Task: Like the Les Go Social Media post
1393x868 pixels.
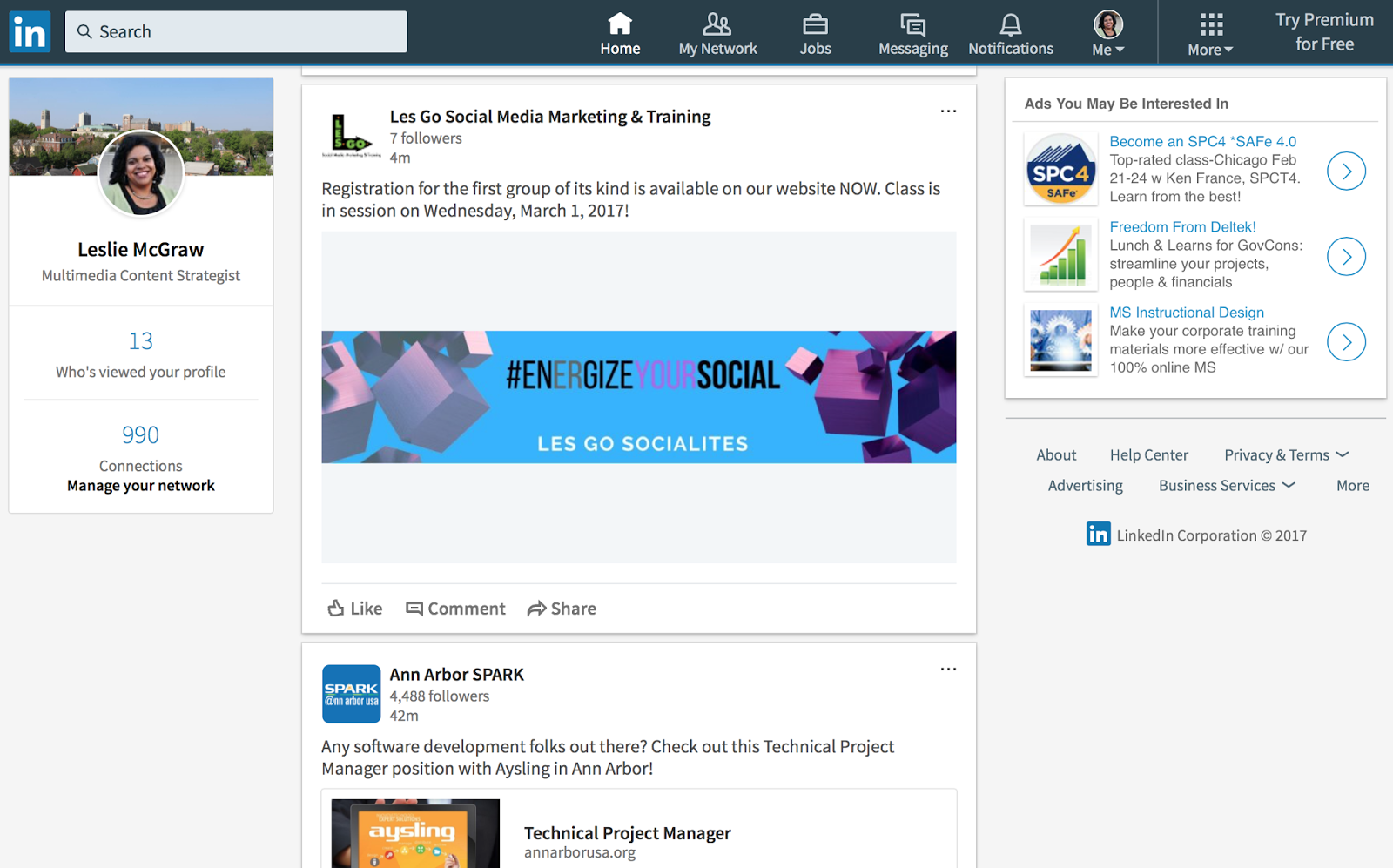Action: [353, 608]
